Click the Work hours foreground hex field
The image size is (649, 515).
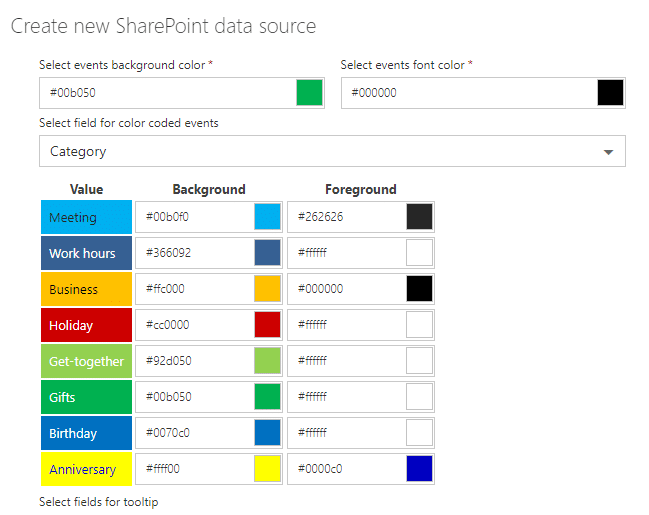pos(347,253)
